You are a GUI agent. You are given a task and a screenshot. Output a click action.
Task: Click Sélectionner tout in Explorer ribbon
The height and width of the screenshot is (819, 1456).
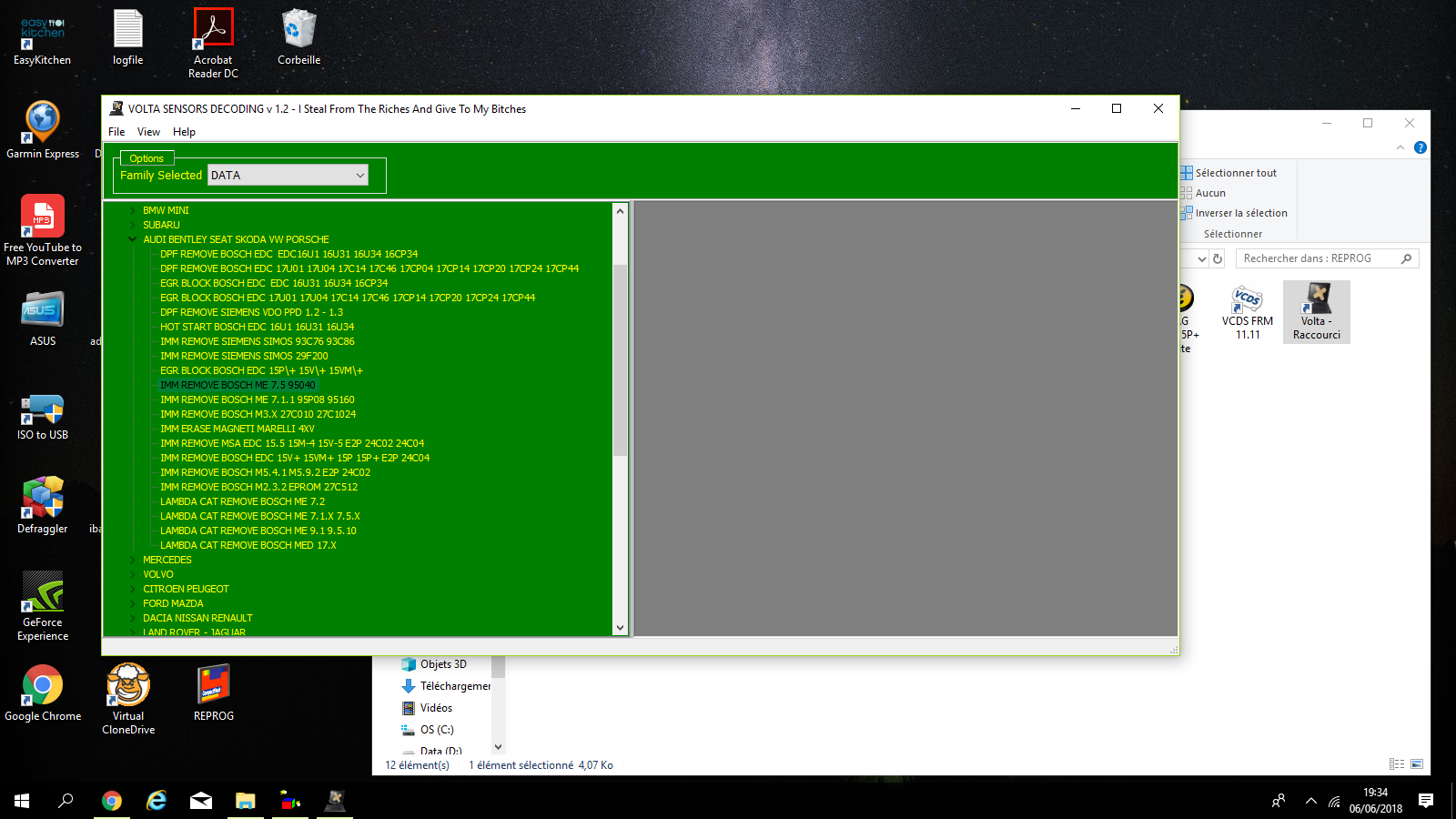tap(1235, 173)
